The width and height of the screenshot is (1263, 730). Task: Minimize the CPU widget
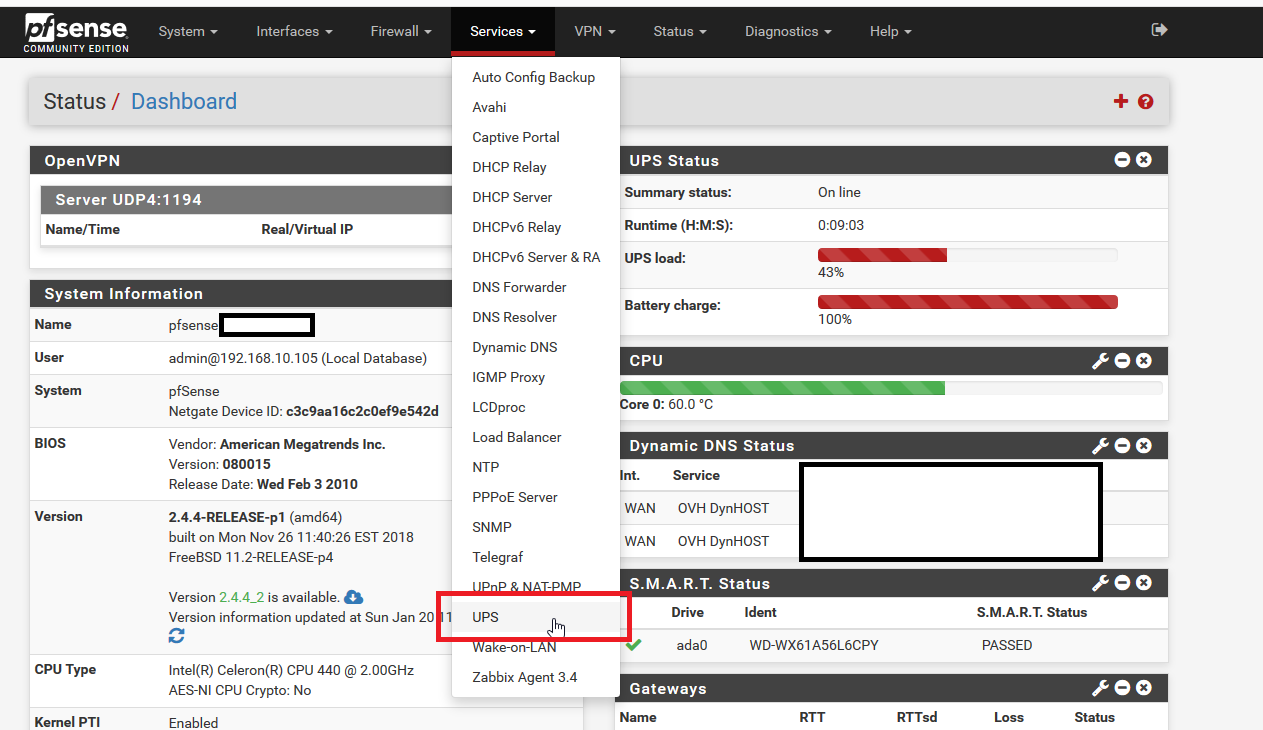(1122, 361)
